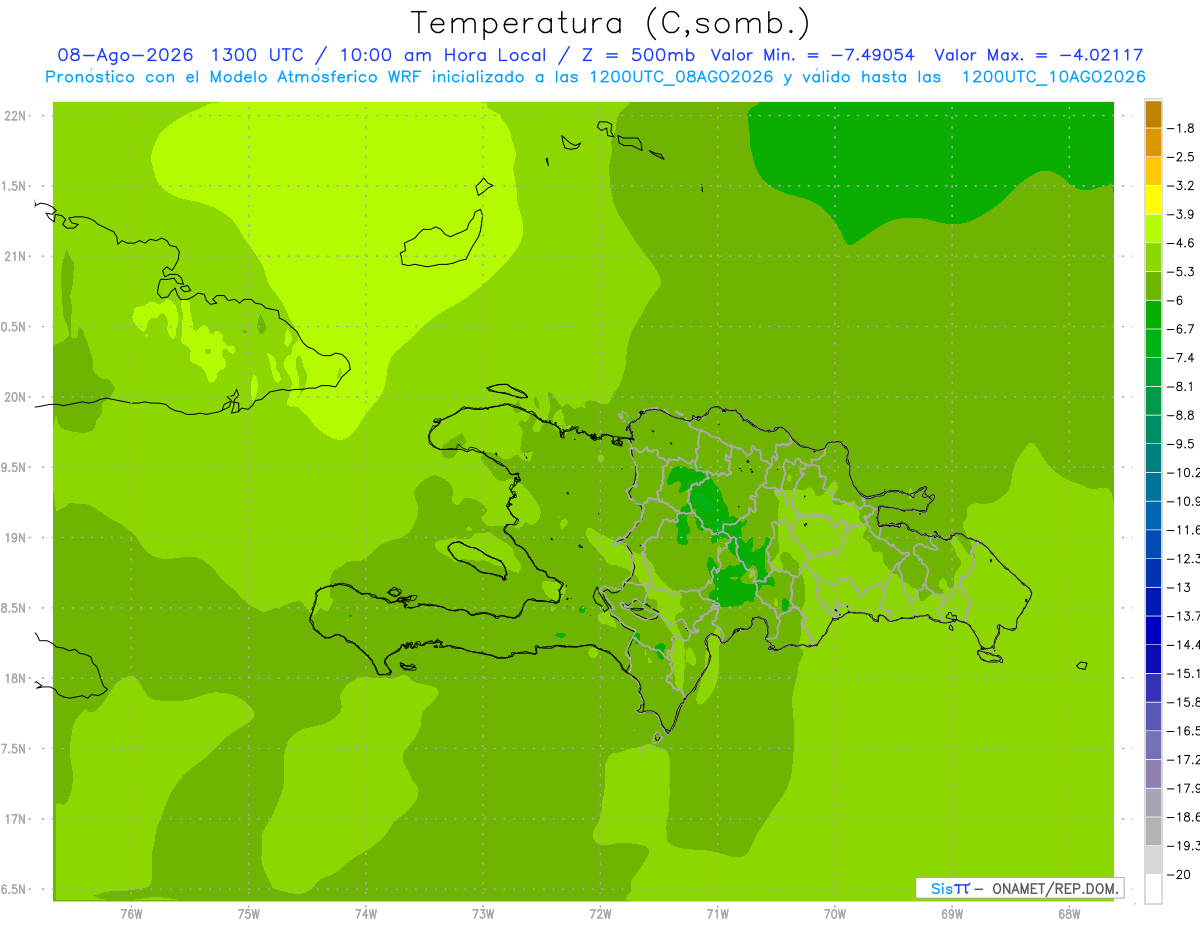Click the '69W' longitude axis label
The image size is (1200, 927).
click(x=952, y=914)
